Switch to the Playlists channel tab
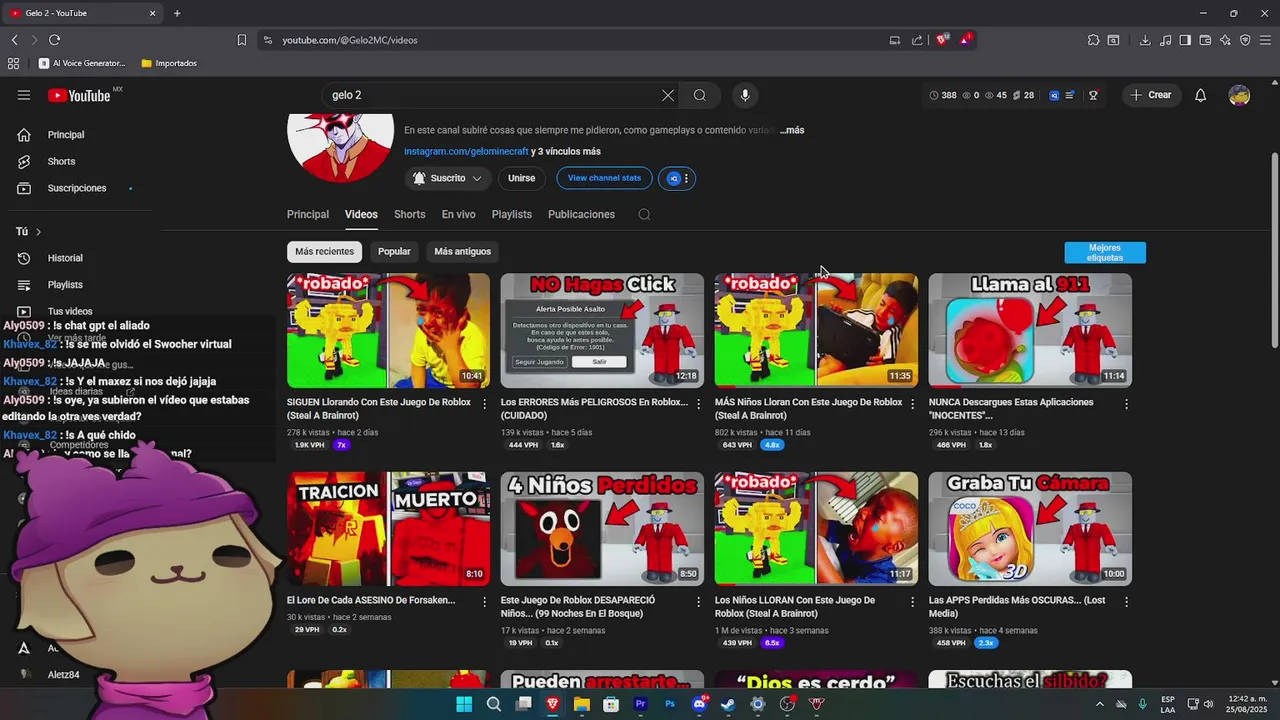Image resolution: width=1280 pixels, height=720 pixels. pos(511,214)
